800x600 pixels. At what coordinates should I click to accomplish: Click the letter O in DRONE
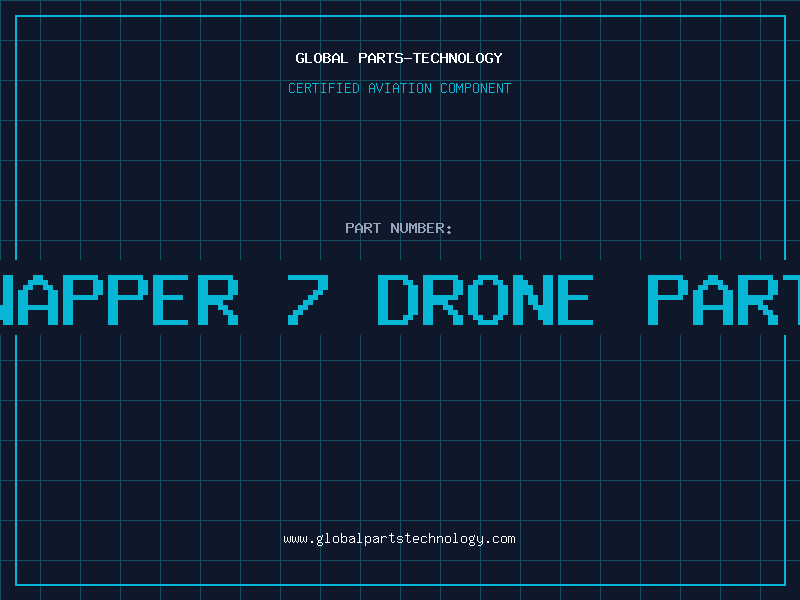488,300
